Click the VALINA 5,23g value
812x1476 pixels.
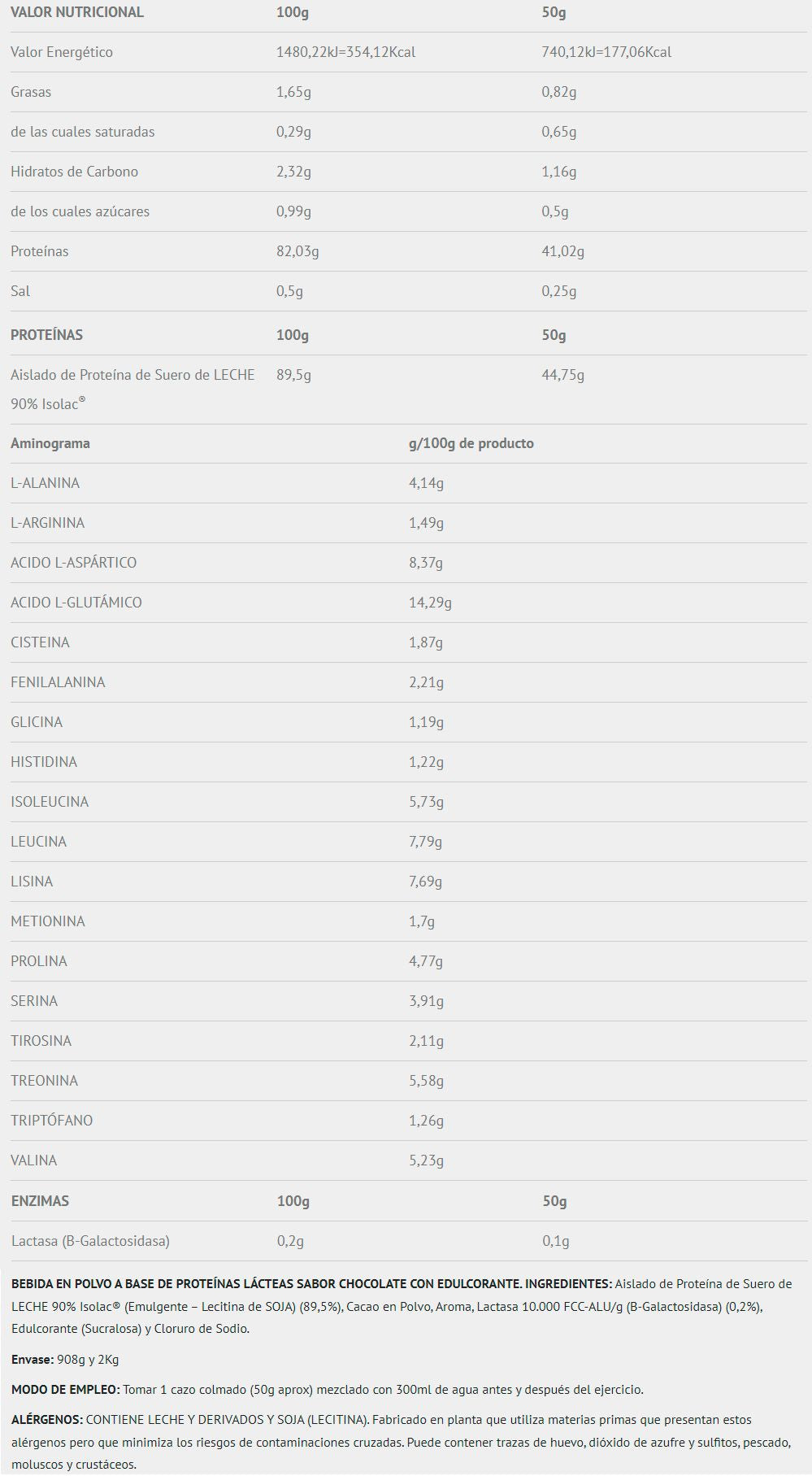tap(426, 1160)
